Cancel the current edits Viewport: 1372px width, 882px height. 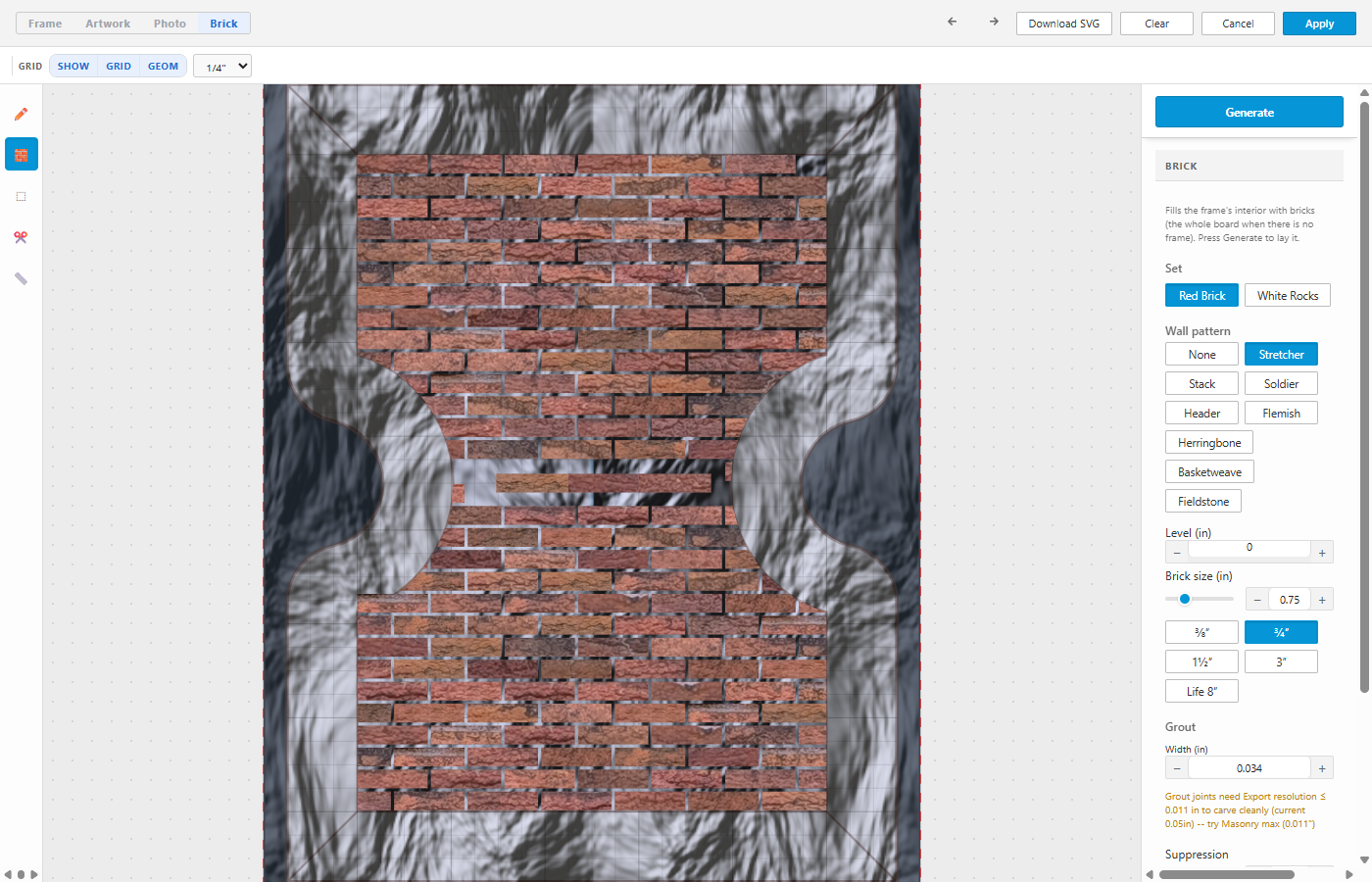[1238, 24]
